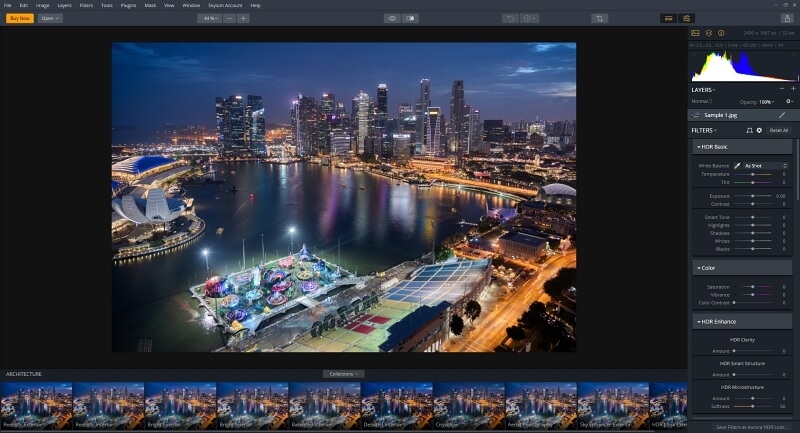The image size is (800, 433).
Task: Apply the Aerial Photography look thumbnail
Action: click(x=541, y=405)
